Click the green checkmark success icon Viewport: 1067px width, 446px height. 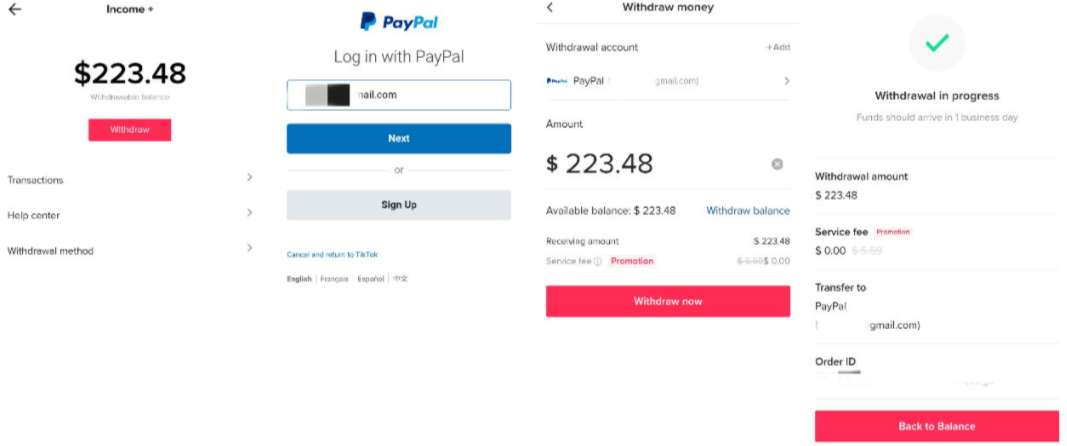pyautogui.click(x=936, y=43)
